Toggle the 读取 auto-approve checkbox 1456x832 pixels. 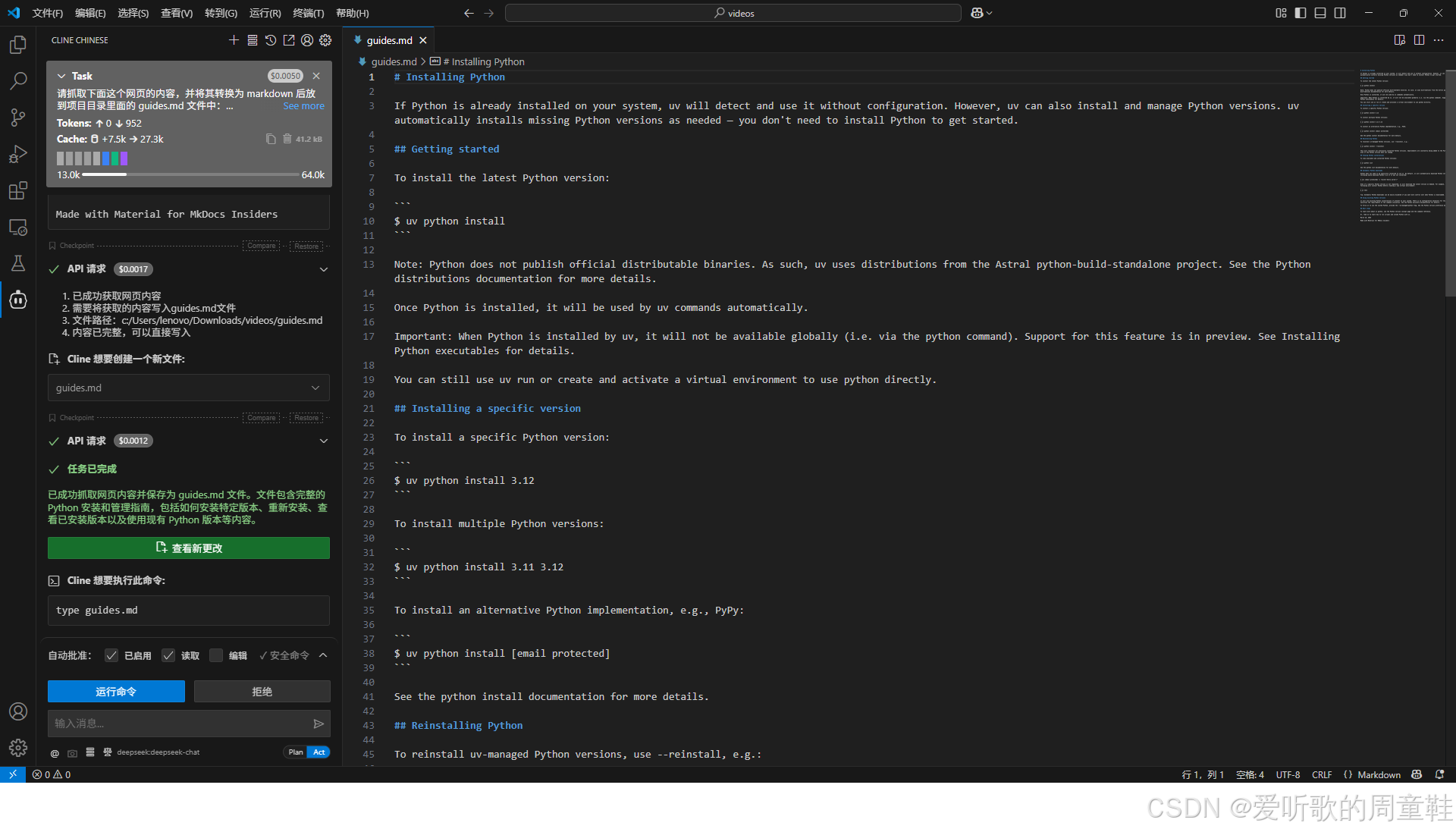168,655
